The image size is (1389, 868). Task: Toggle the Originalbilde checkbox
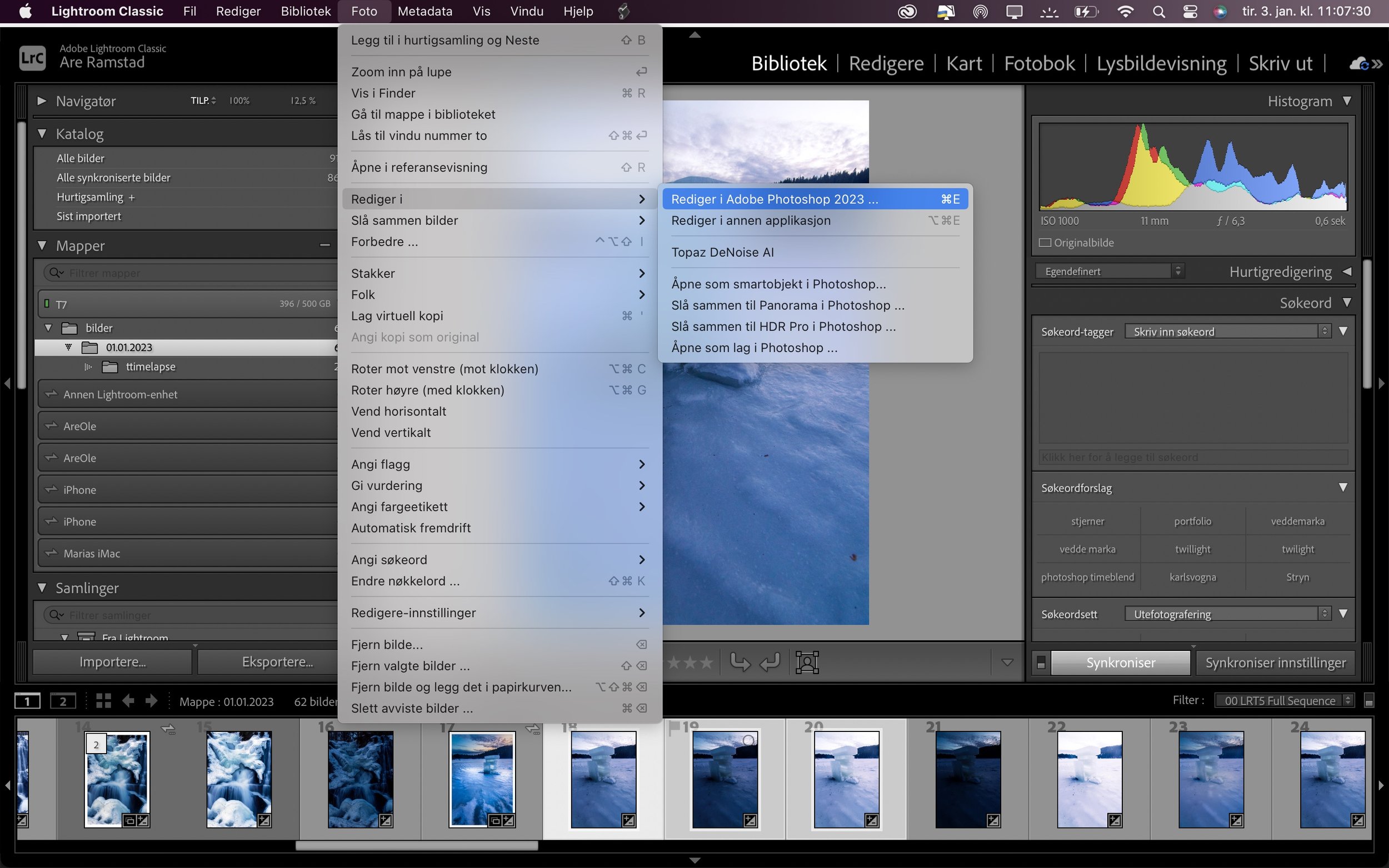pos(1045,243)
